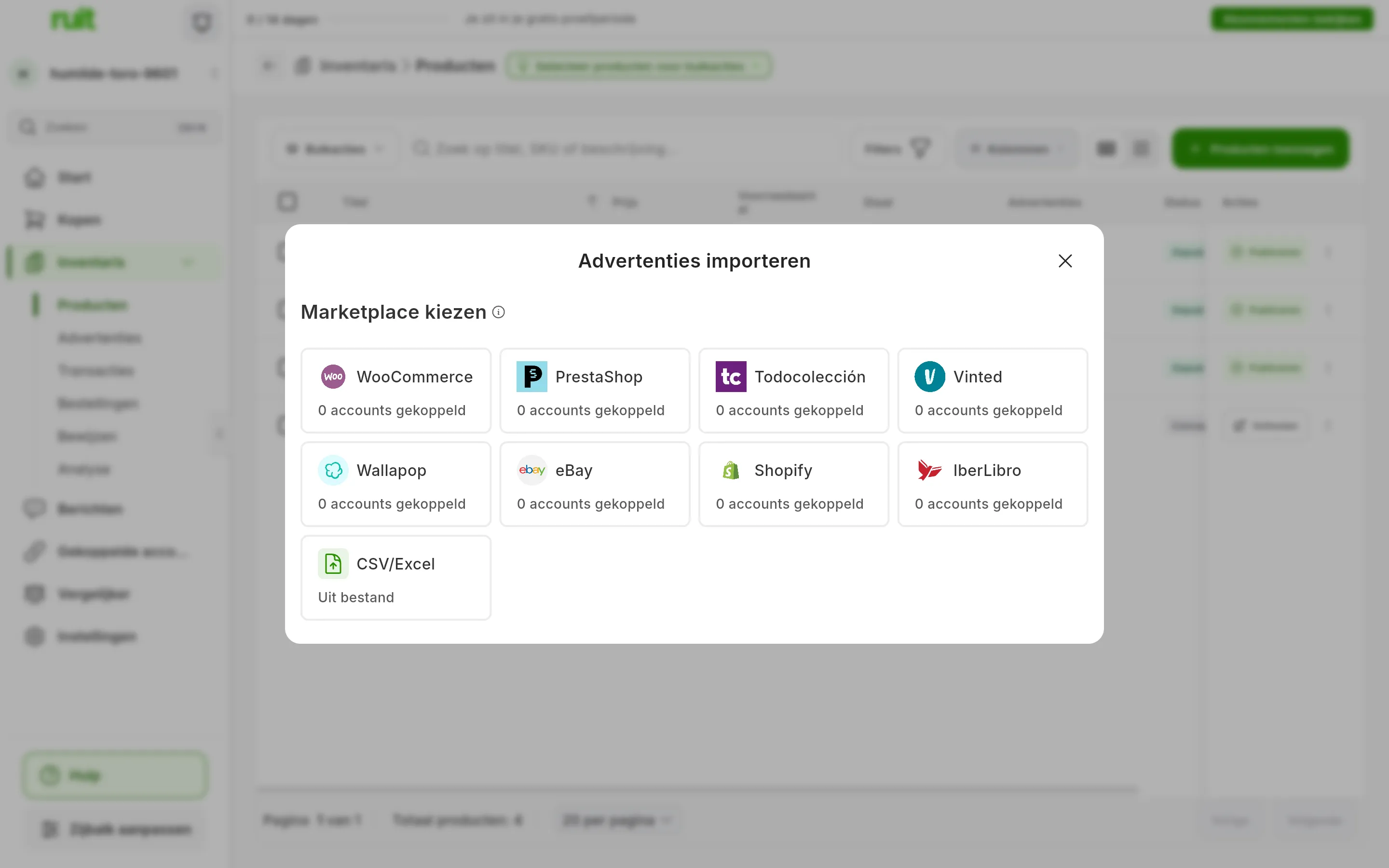Image resolution: width=1389 pixels, height=868 pixels.
Task: Open the linked accounts link icon in sidebar
Action: pyautogui.click(x=34, y=551)
